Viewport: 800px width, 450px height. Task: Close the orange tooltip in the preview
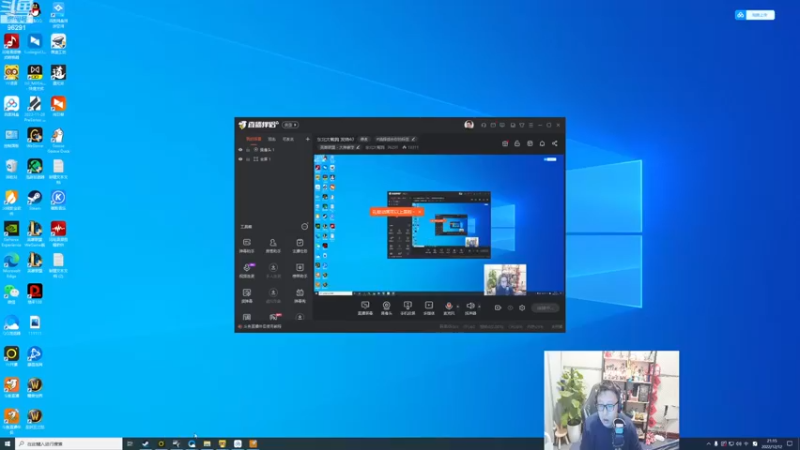(419, 211)
